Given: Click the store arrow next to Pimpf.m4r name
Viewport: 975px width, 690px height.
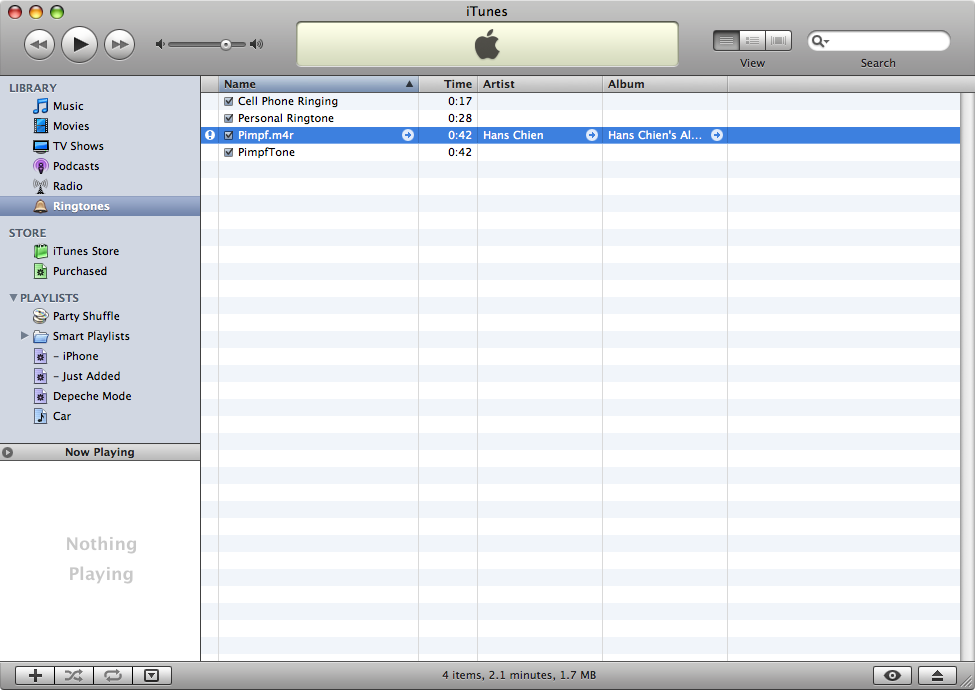Looking at the screenshot, I should [408, 135].
